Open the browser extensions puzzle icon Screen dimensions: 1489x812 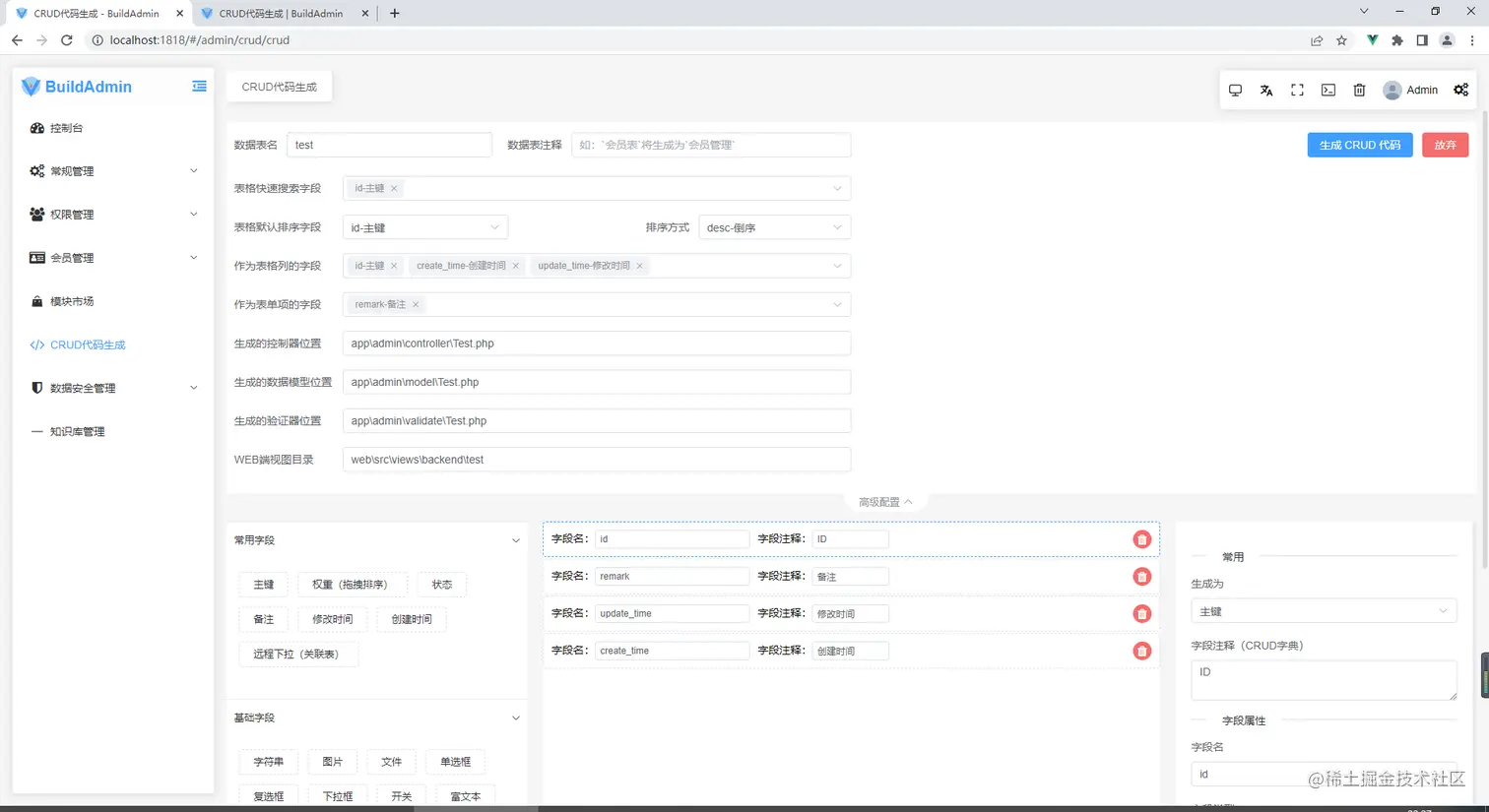click(x=1397, y=40)
